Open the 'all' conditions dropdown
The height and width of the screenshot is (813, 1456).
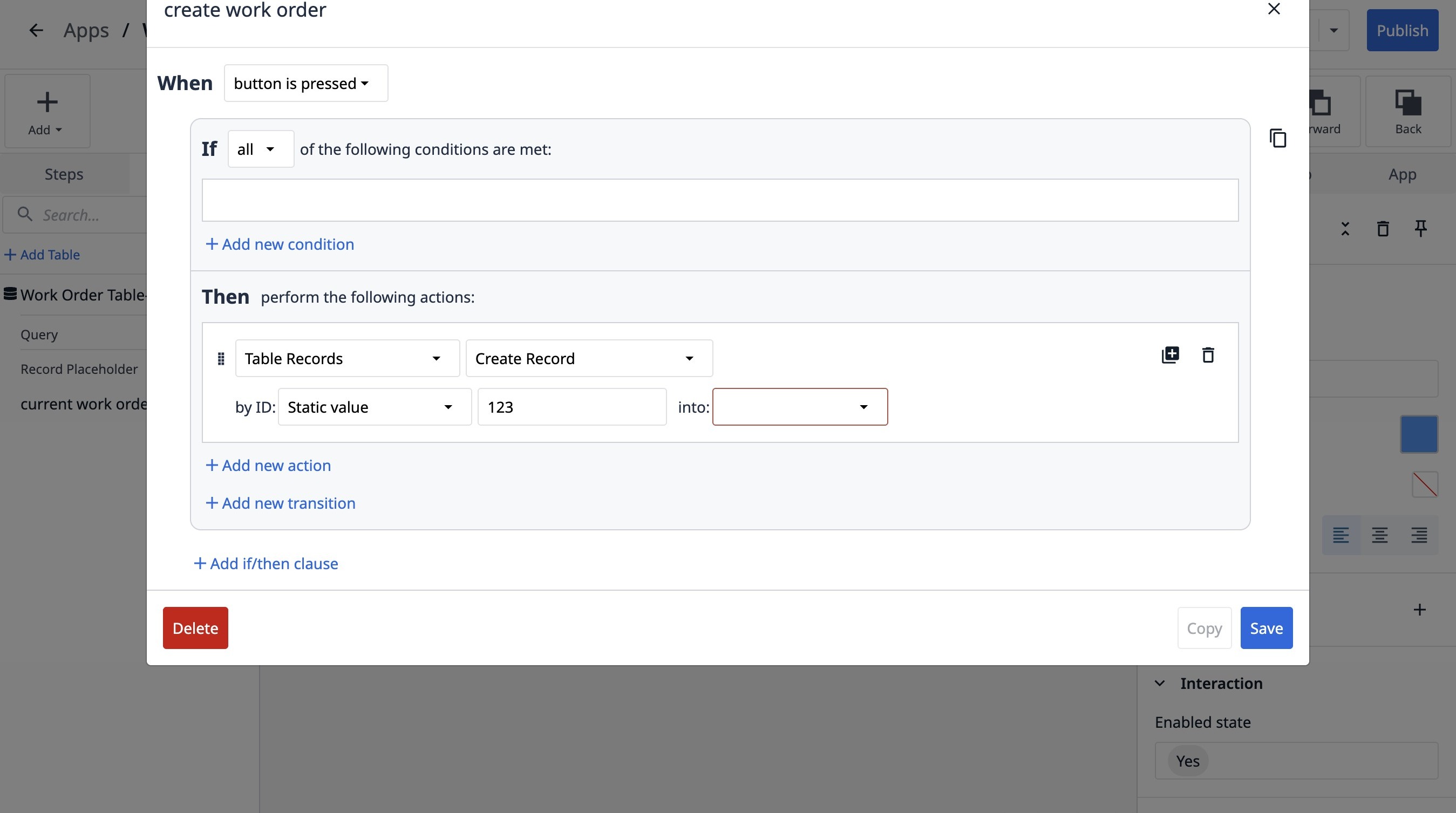[261, 149]
